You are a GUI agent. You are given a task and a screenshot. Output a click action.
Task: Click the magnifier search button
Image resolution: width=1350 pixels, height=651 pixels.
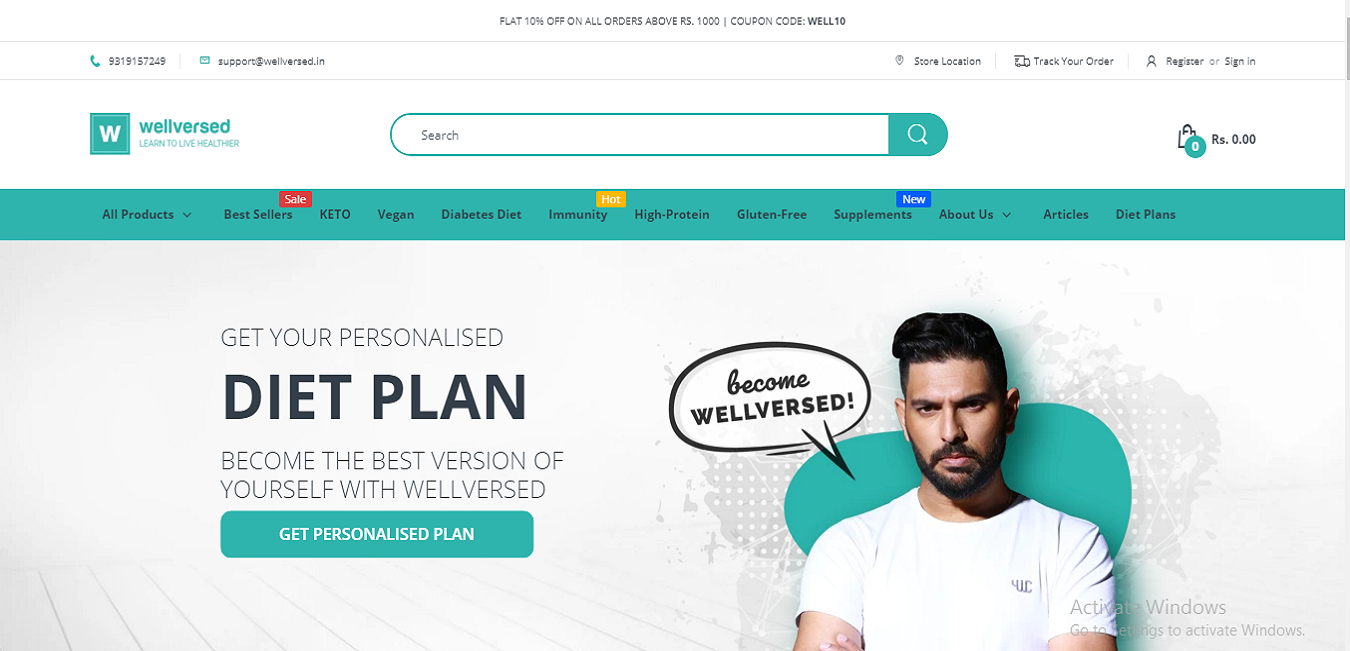coord(917,135)
